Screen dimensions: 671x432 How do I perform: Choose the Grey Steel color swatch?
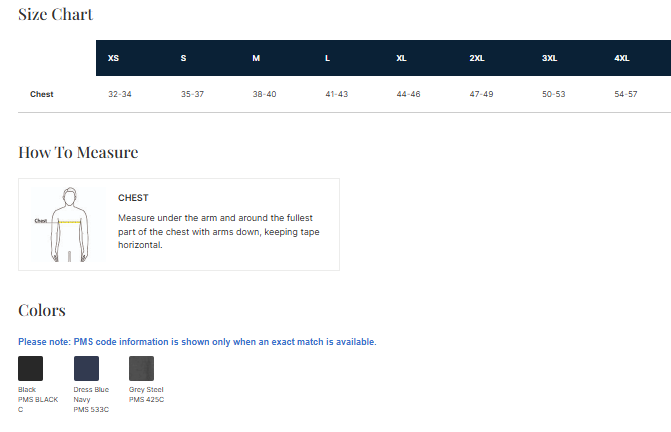point(141,368)
